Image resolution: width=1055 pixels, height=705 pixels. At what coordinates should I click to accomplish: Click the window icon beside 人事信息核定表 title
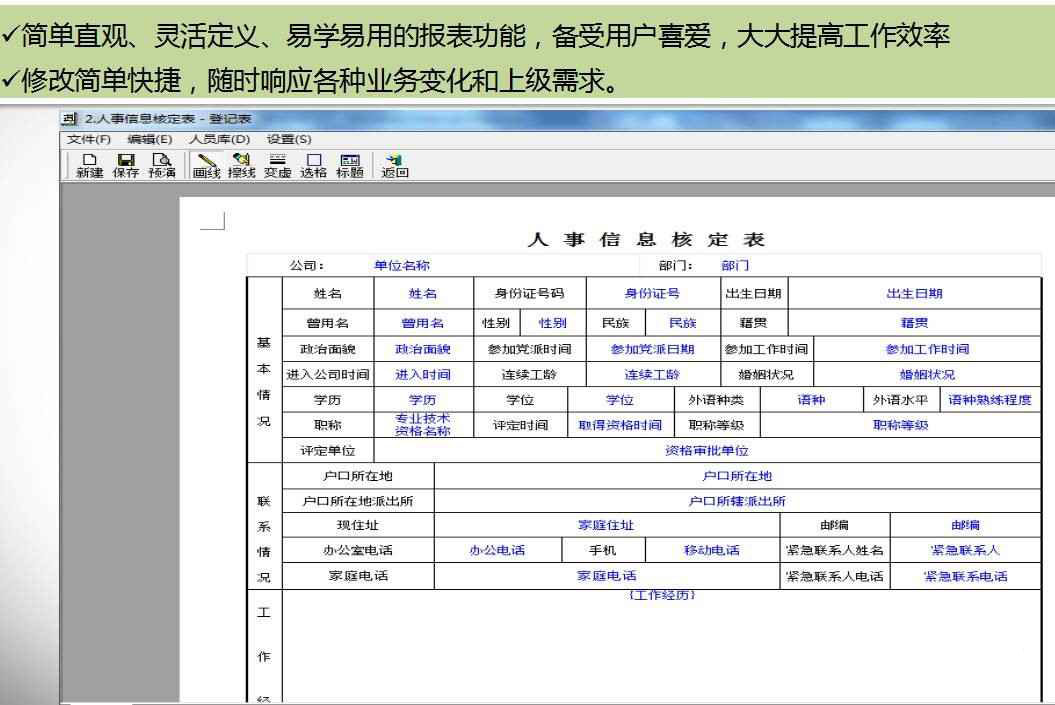coord(69,119)
